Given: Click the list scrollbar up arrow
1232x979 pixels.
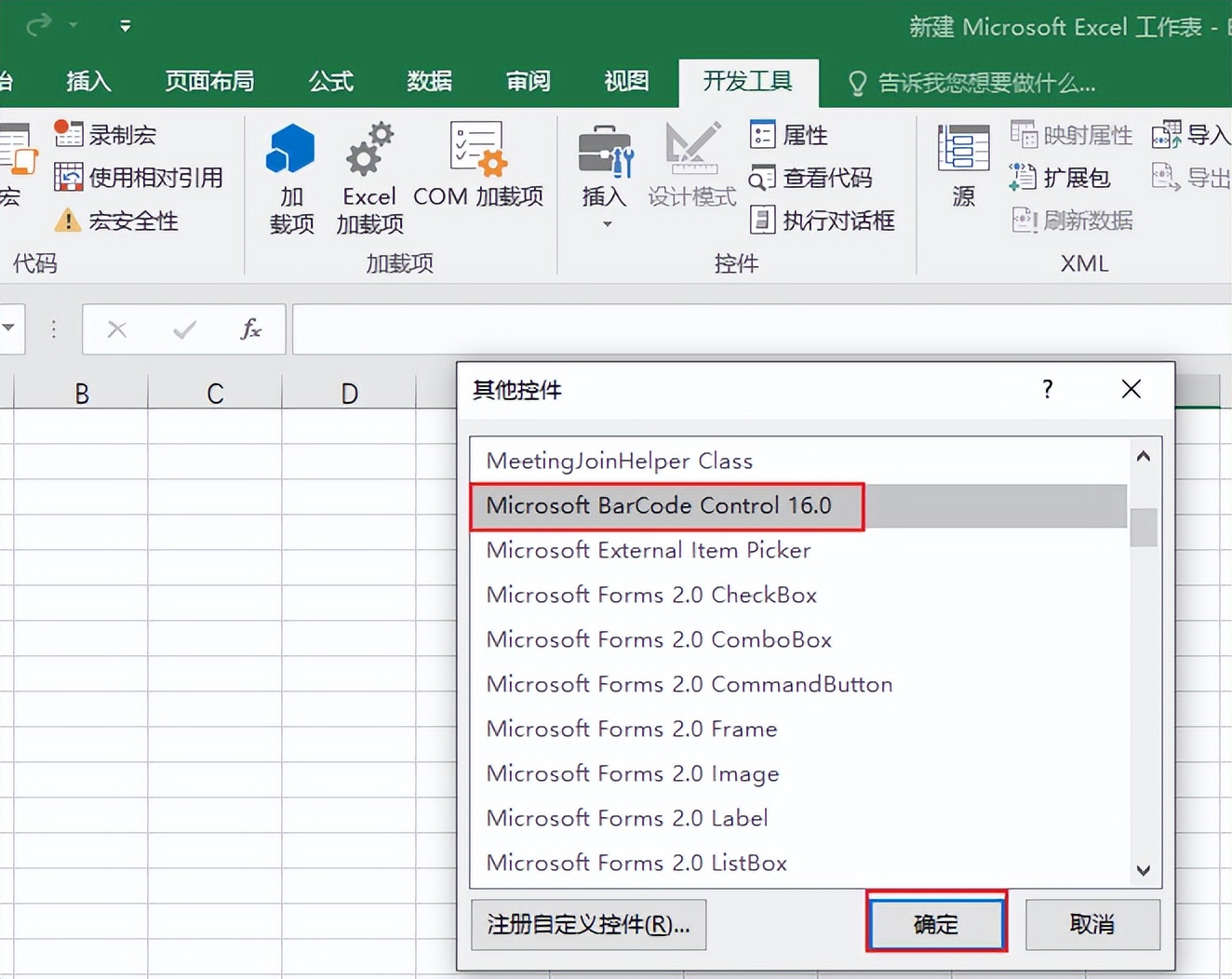Looking at the screenshot, I should (x=1144, y=456).
